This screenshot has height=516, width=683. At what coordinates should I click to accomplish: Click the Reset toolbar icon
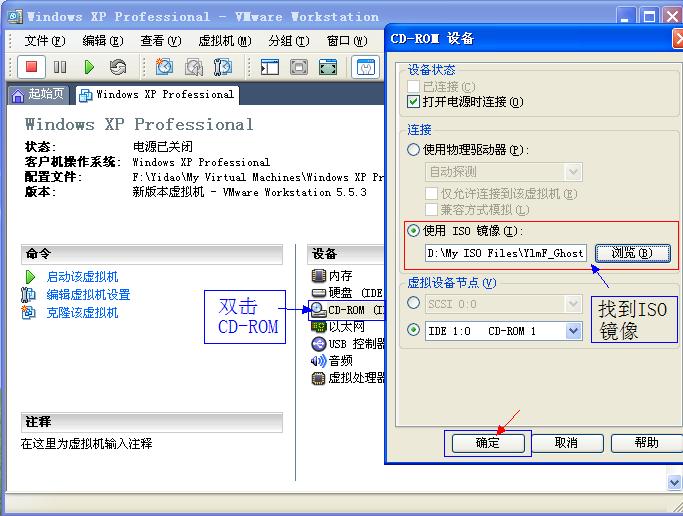pos(118,67)
